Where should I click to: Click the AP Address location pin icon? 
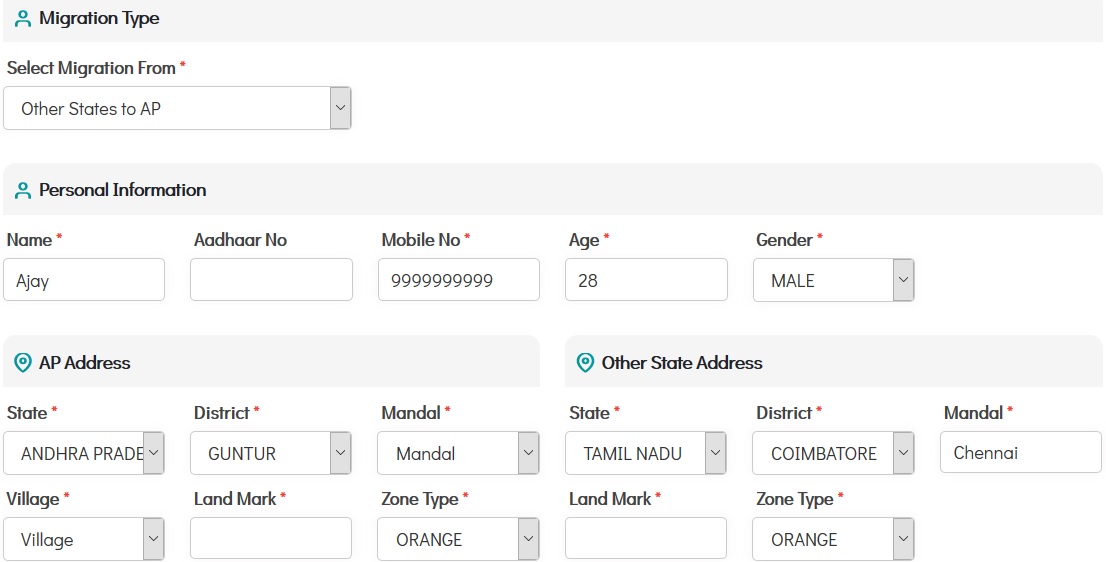point(23,363)
